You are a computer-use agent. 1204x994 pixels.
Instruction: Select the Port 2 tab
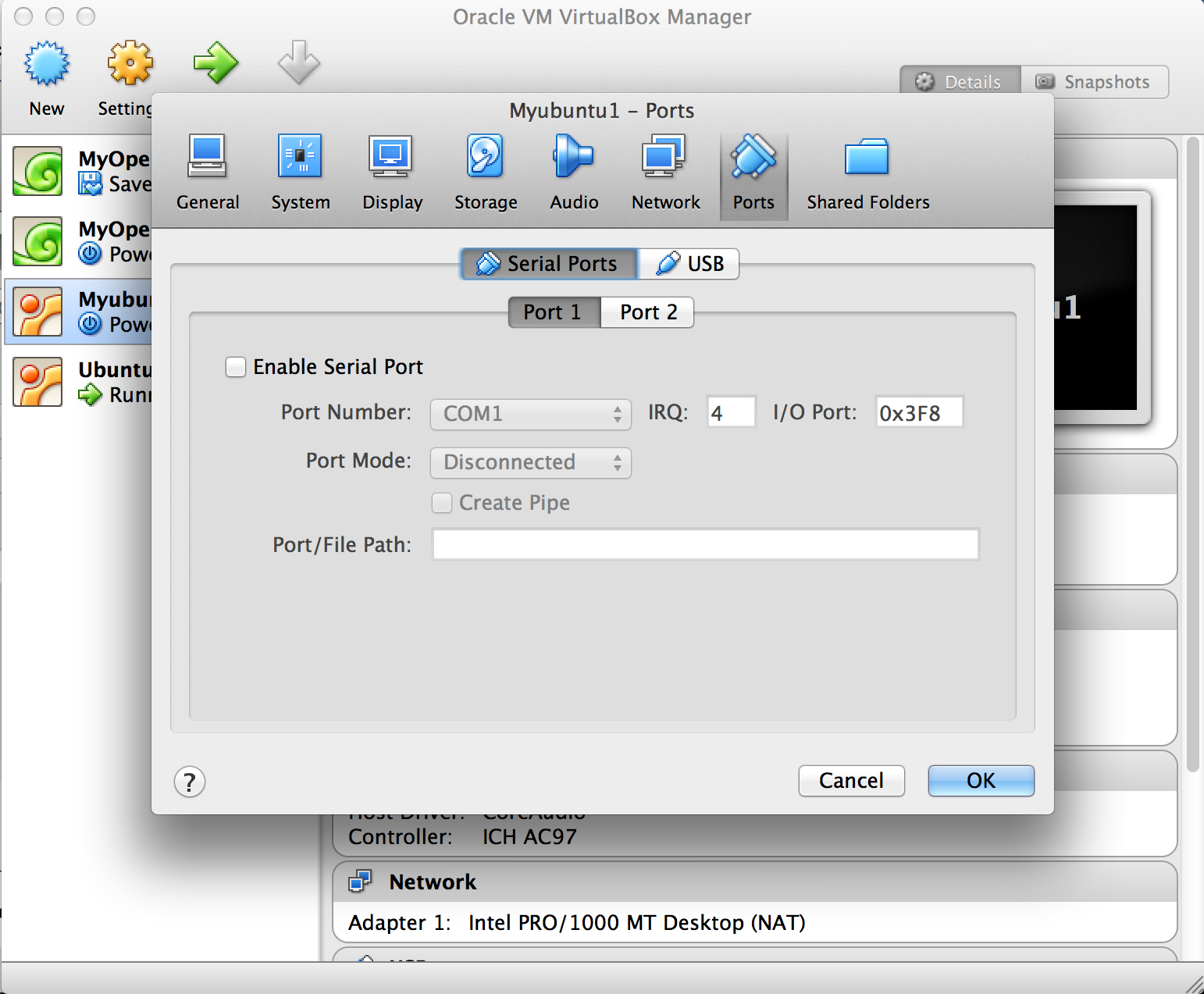(647, 312)
